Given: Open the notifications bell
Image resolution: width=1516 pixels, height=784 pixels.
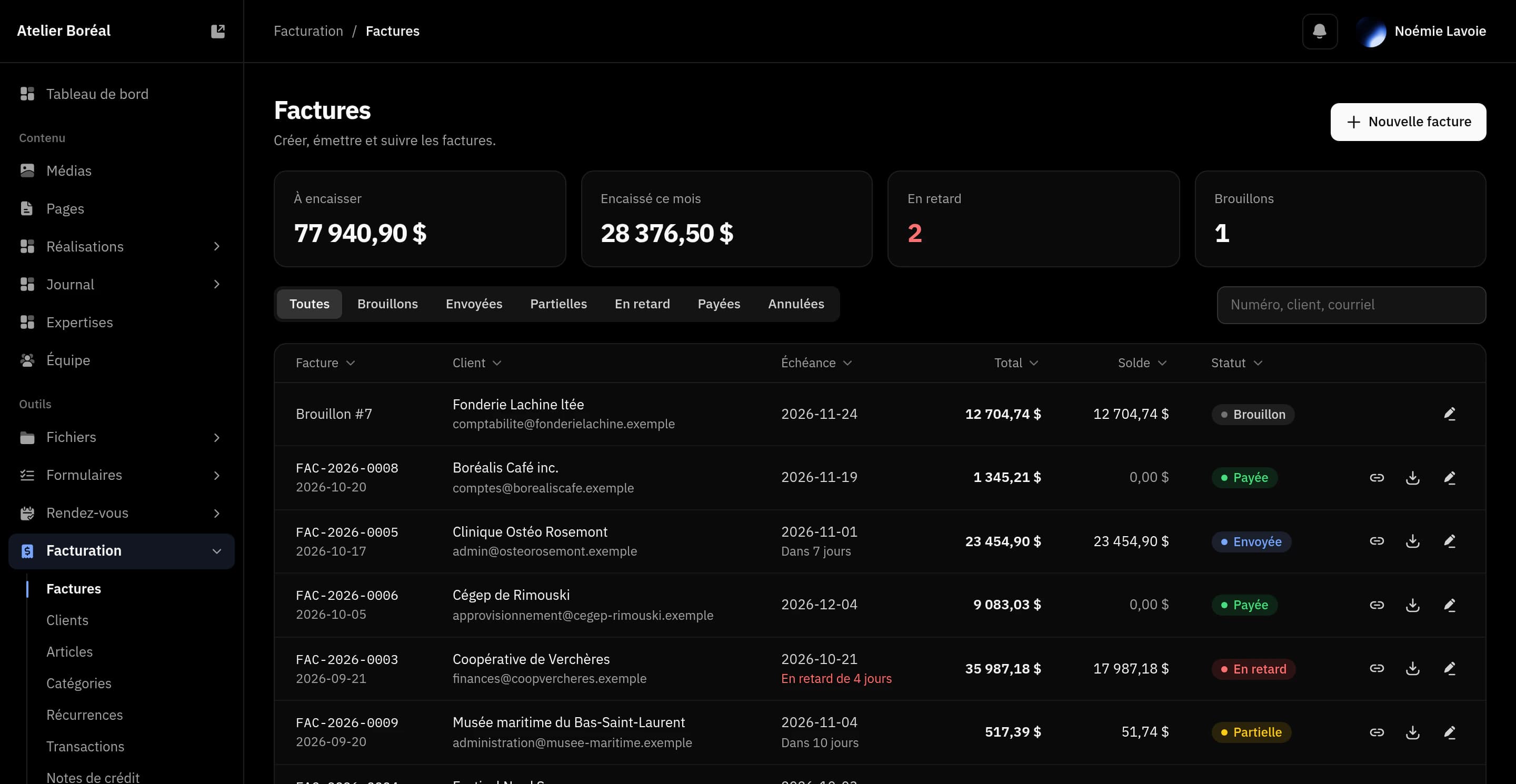Looking at the screenshot, I should pos(1320,31).
